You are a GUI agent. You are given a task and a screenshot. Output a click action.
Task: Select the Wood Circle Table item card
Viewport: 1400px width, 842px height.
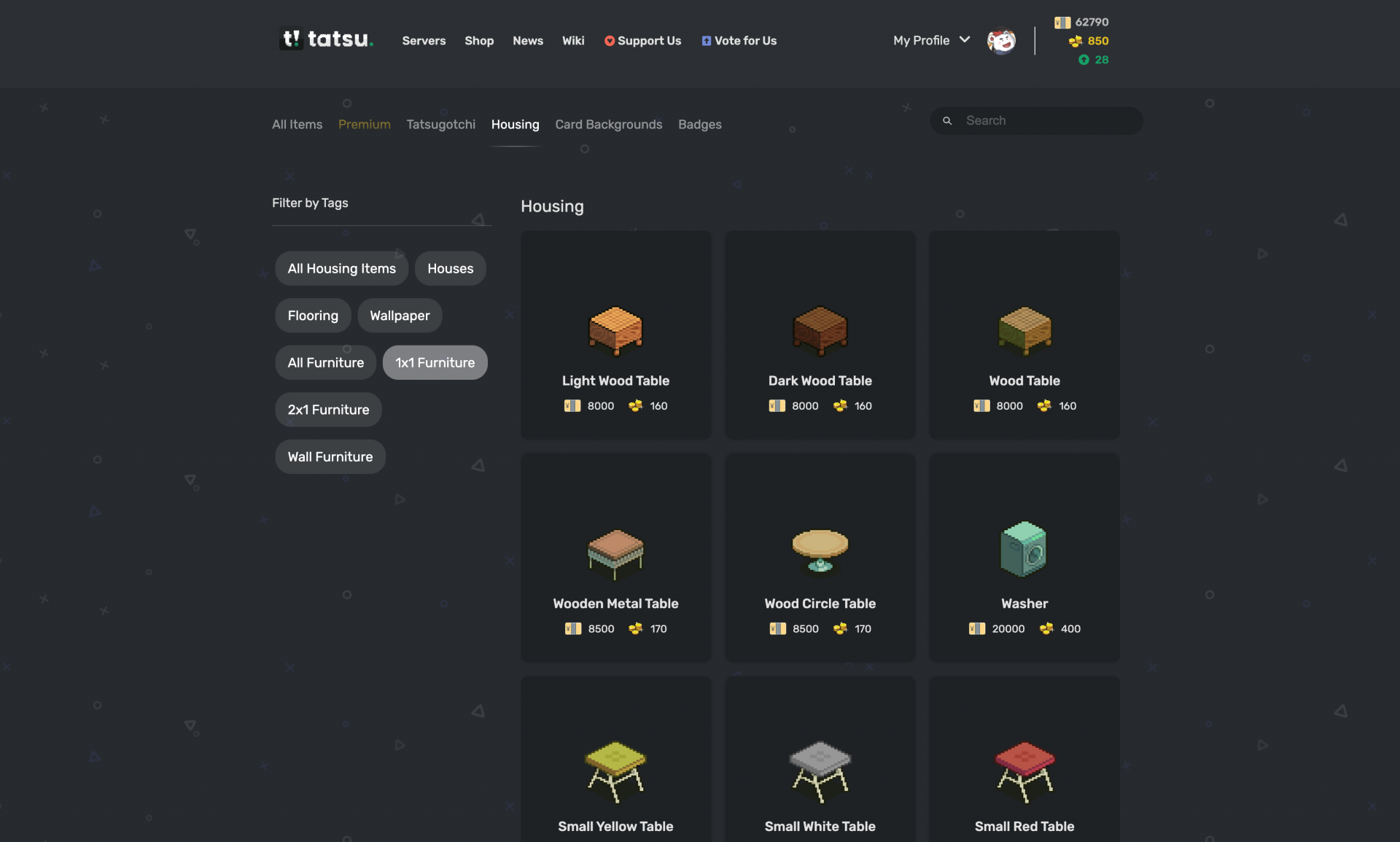tap(820, 558)
